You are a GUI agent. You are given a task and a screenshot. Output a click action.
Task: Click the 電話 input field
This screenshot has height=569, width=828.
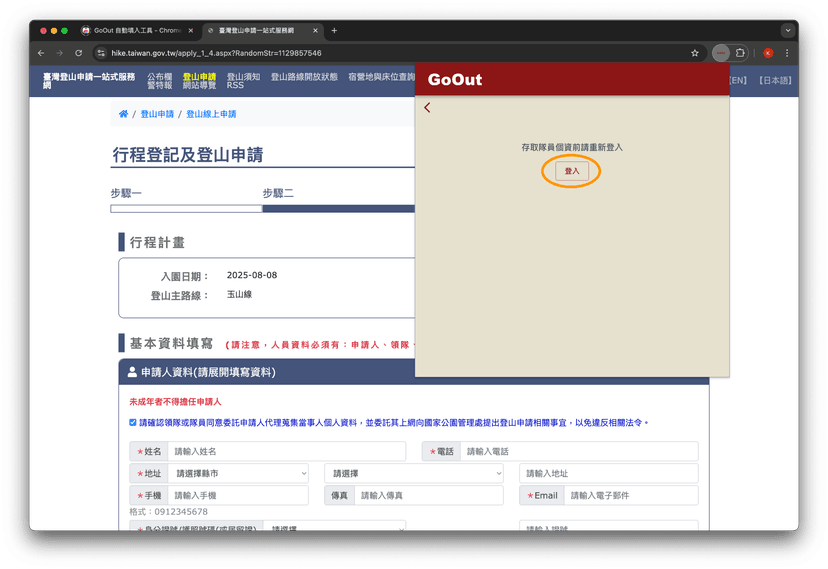[x=579, y=451]
